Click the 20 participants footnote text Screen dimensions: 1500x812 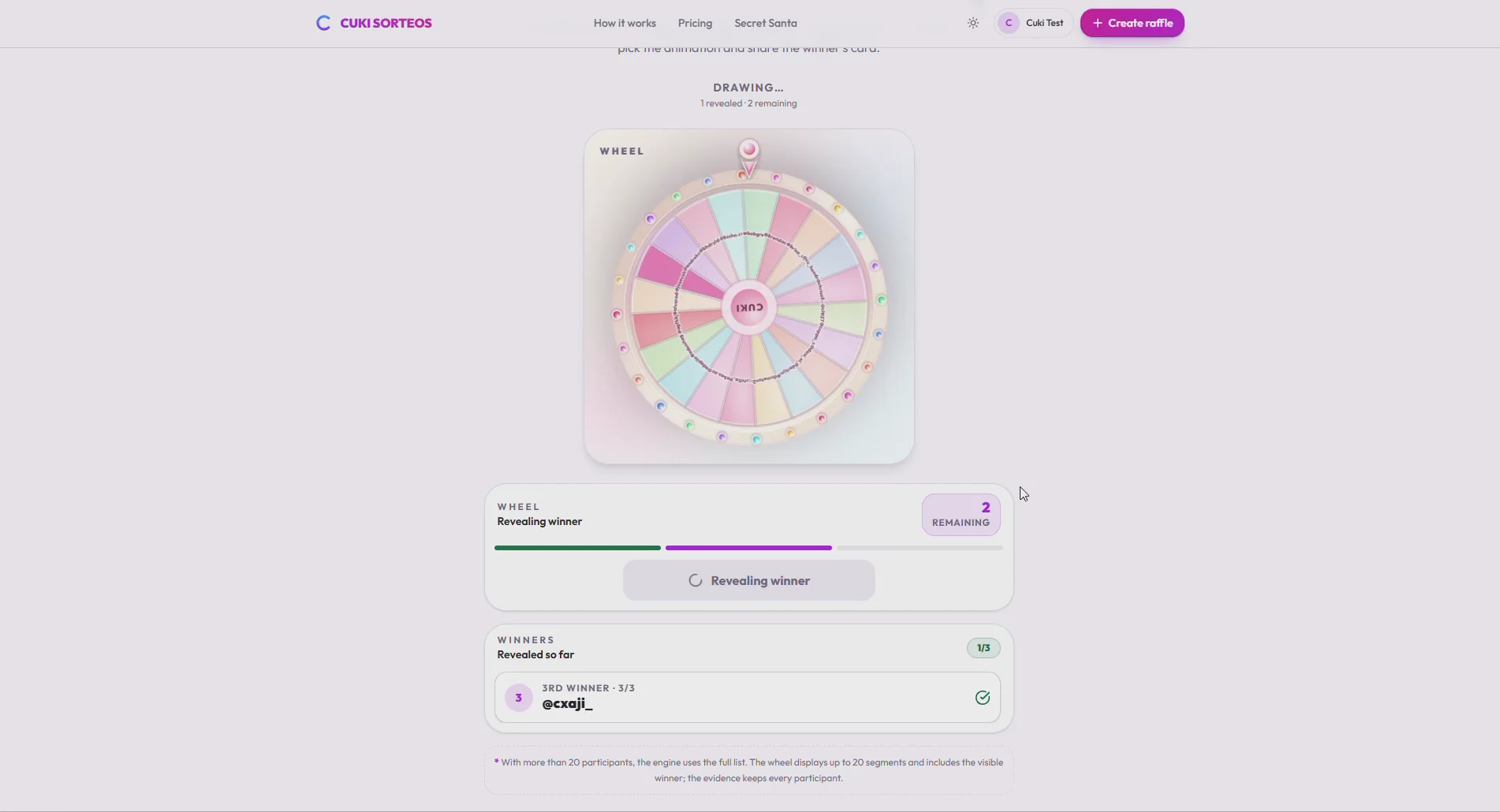[748, 770]
